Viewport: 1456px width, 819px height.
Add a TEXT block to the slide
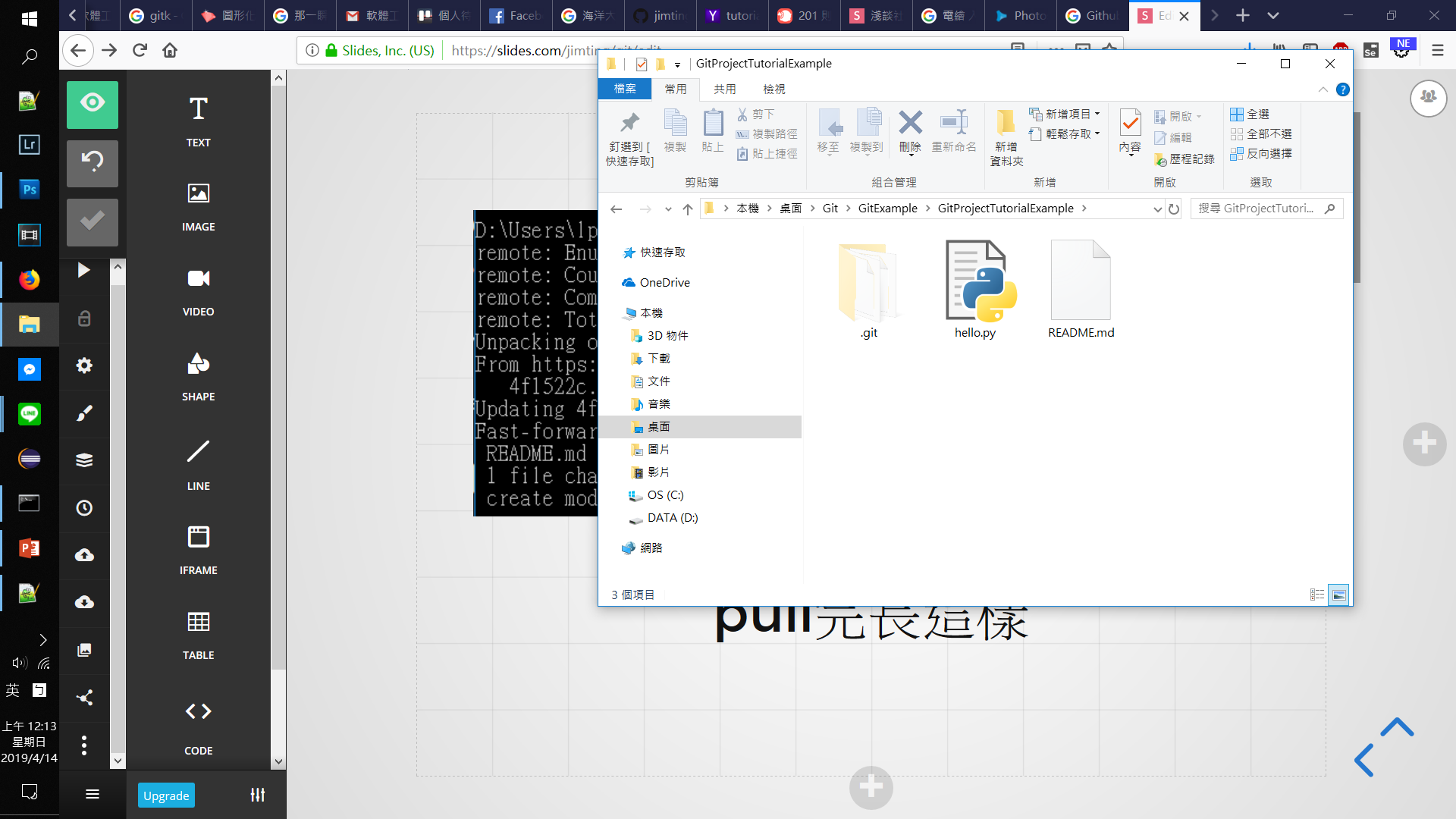(x=198, y=121)
